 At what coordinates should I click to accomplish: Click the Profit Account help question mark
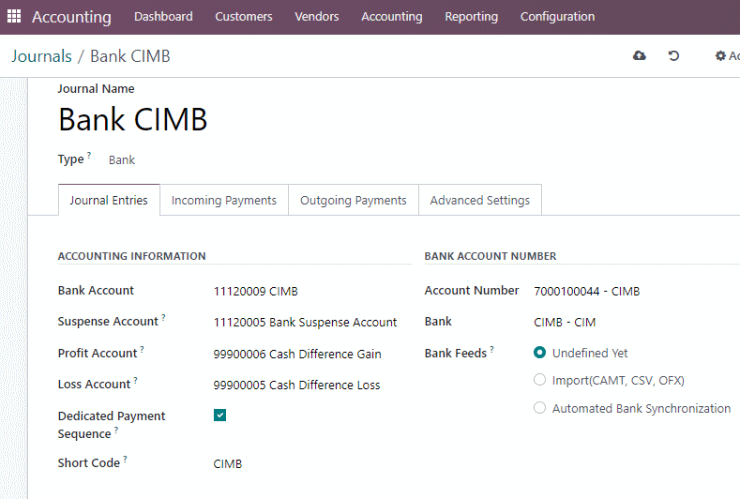[142, 349]
